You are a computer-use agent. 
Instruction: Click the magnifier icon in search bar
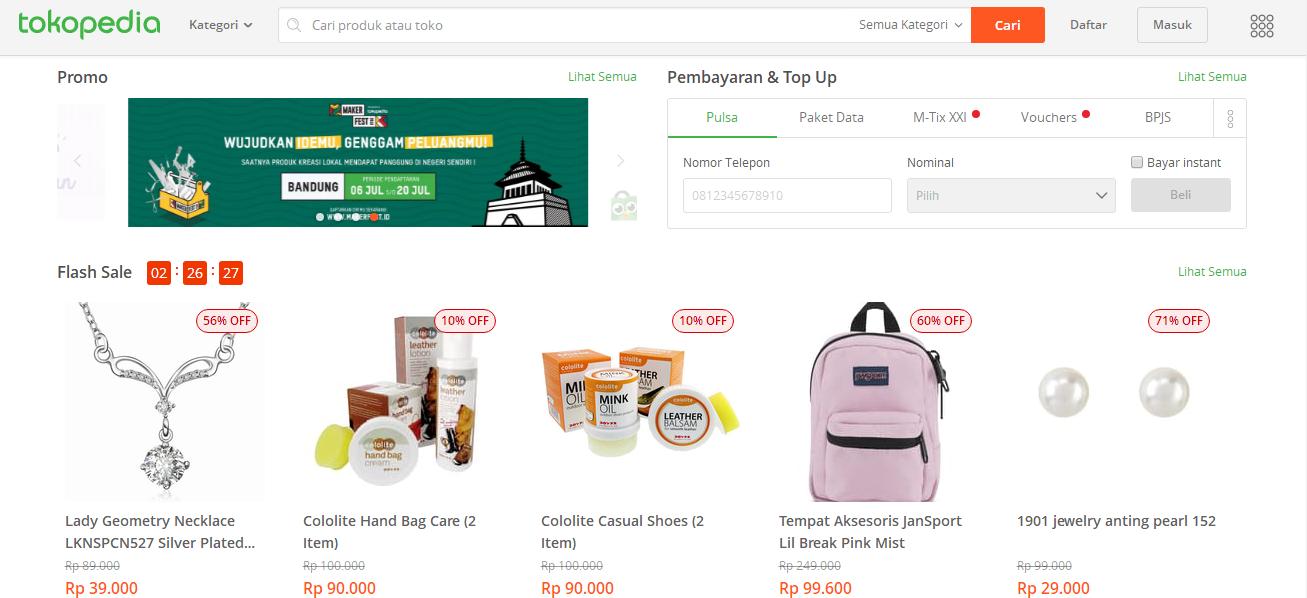pos(294,25)
